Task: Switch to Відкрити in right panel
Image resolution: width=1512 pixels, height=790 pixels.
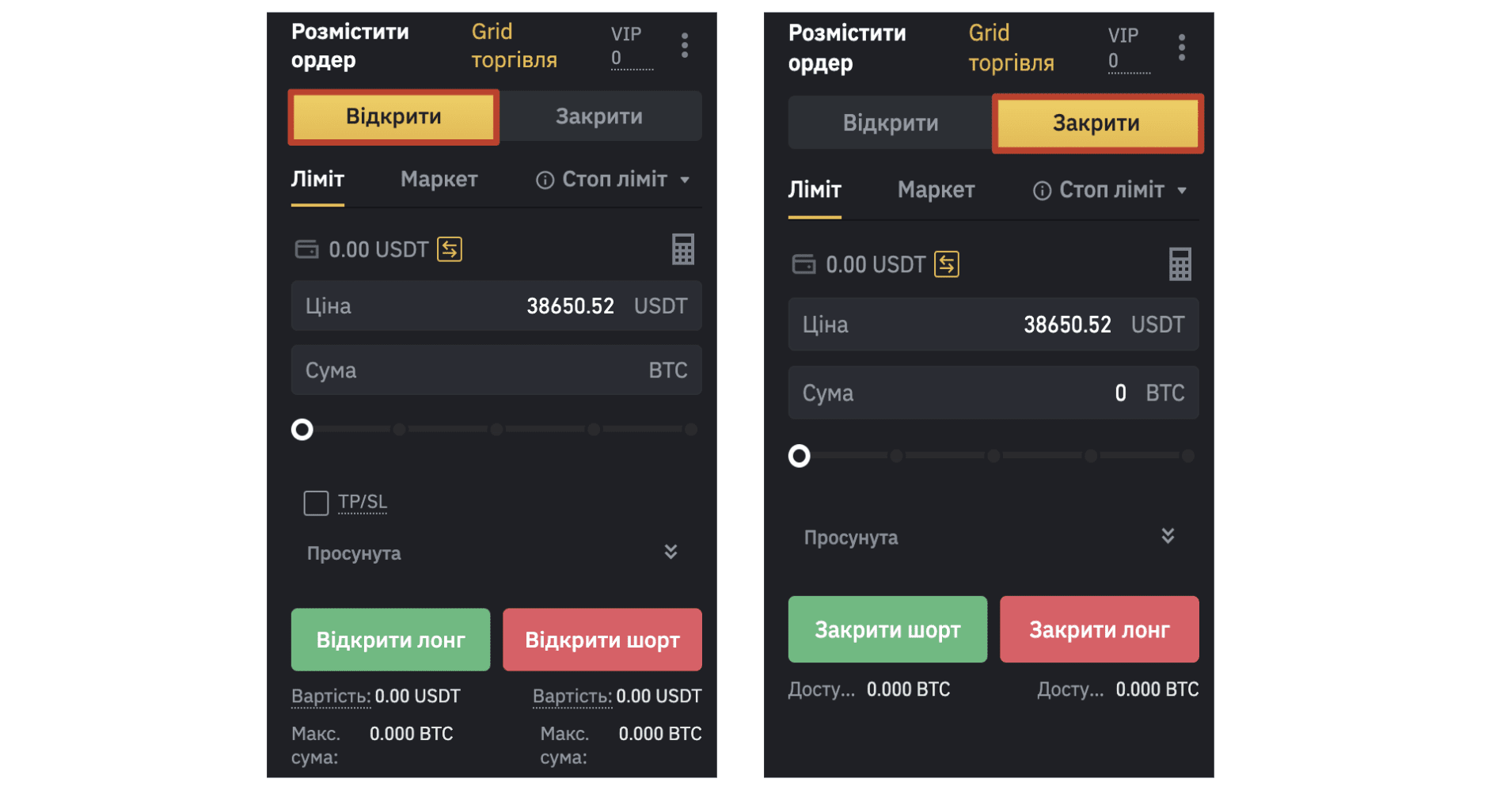Action: (x=891, y=123)
